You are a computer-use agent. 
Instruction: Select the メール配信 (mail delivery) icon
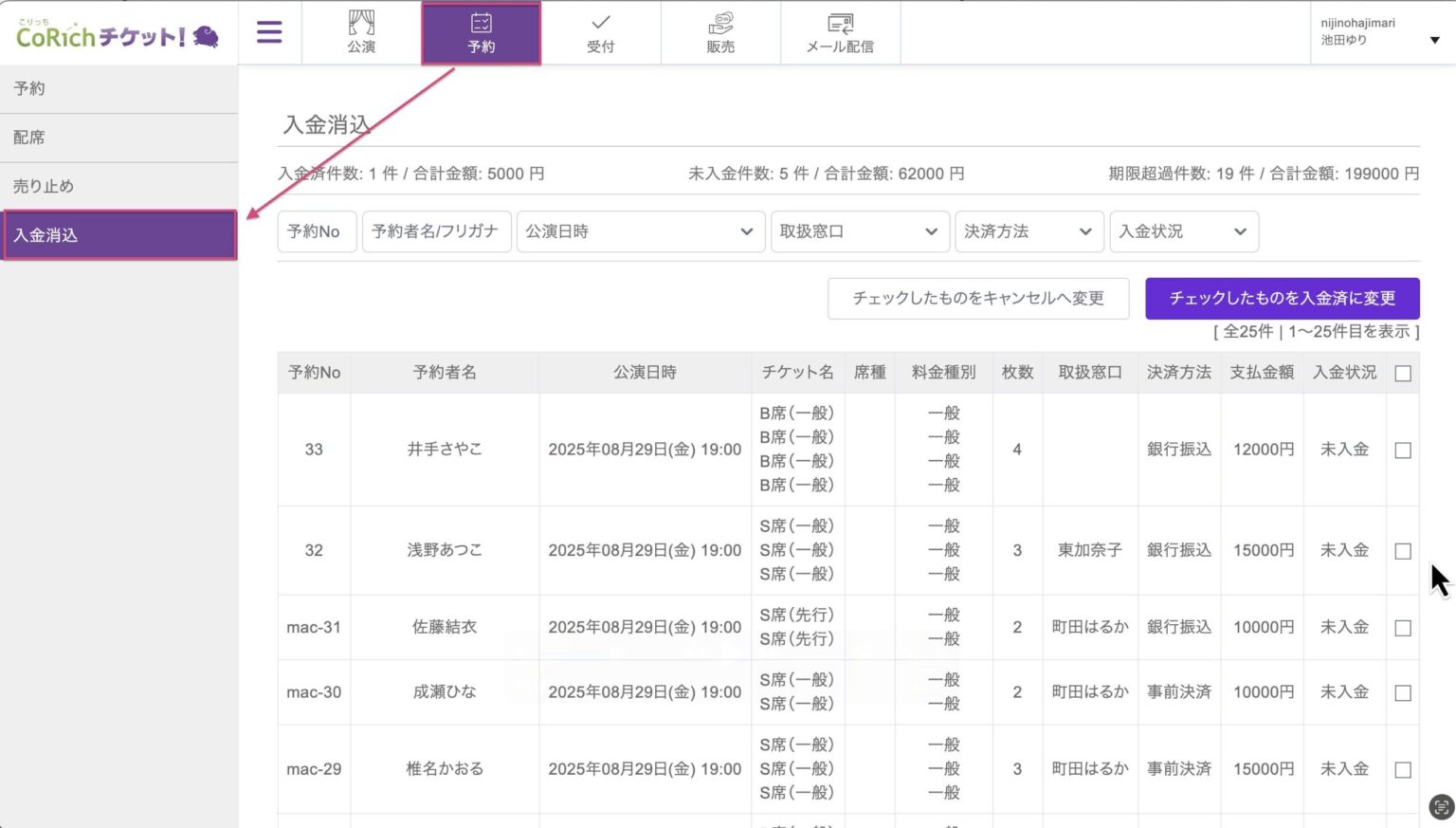pyautogui.click(x=840, y=31)
